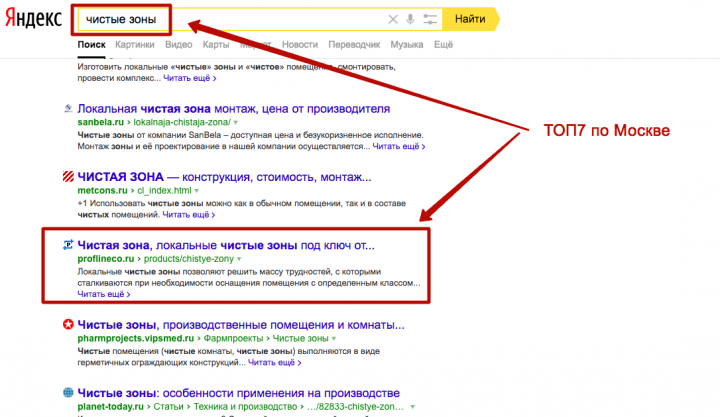Image resolution: width=720 pixels, height=417 pixels.
Task: Click the Найти search button
Action: (x=470, y=19)
